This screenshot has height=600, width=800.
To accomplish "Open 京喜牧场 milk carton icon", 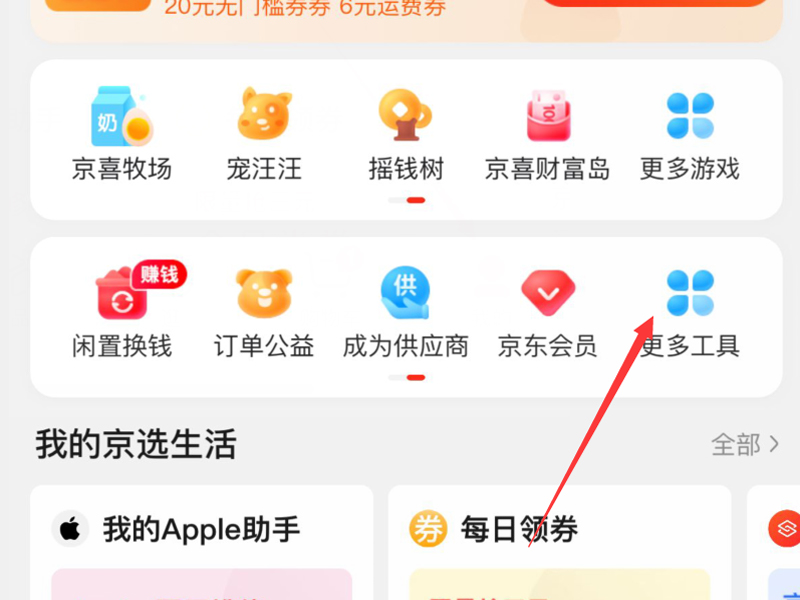I will point(122,116).
